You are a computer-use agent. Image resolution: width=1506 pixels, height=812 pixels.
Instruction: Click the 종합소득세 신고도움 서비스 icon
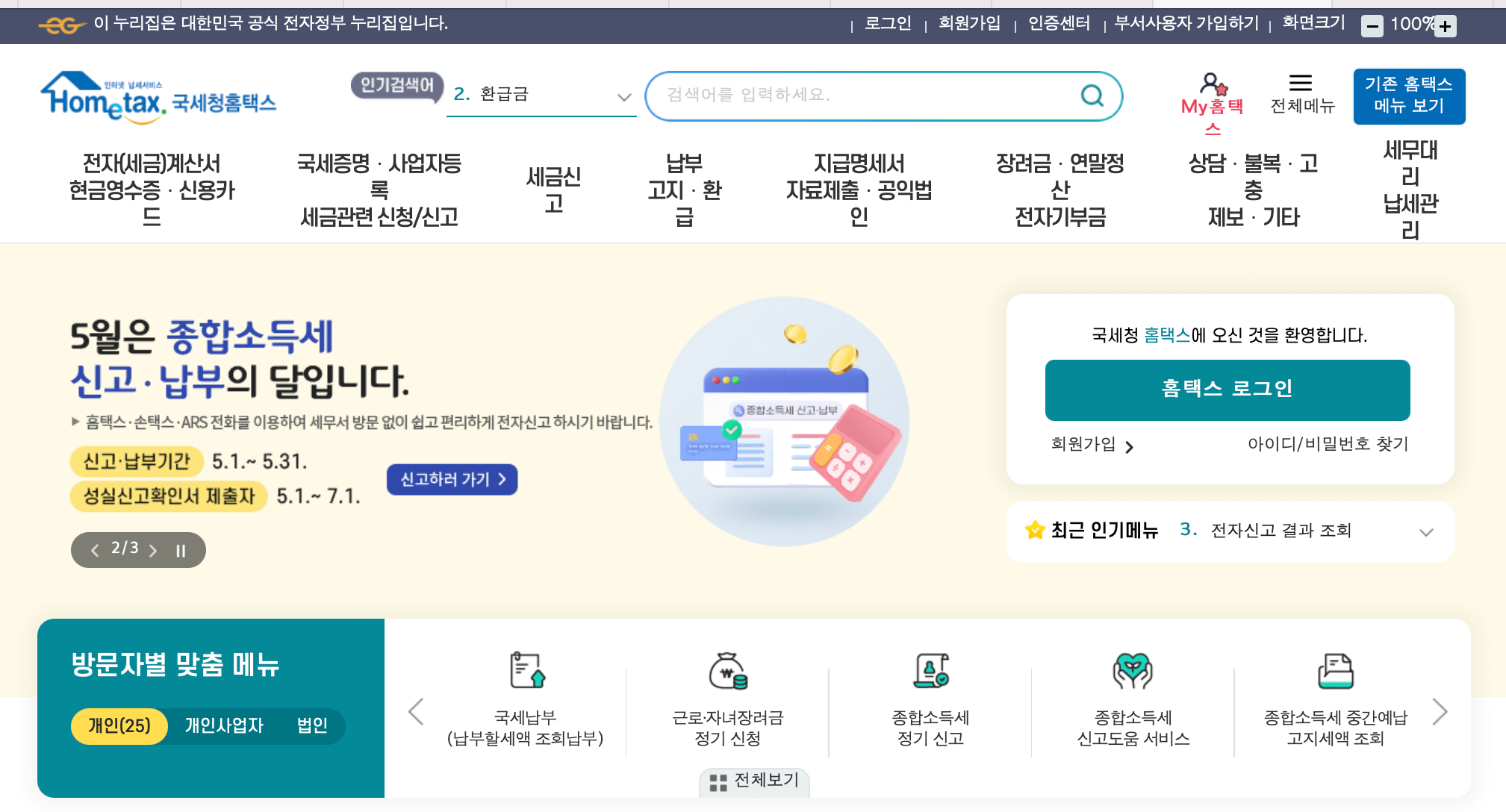click(x=1132, y=672)
